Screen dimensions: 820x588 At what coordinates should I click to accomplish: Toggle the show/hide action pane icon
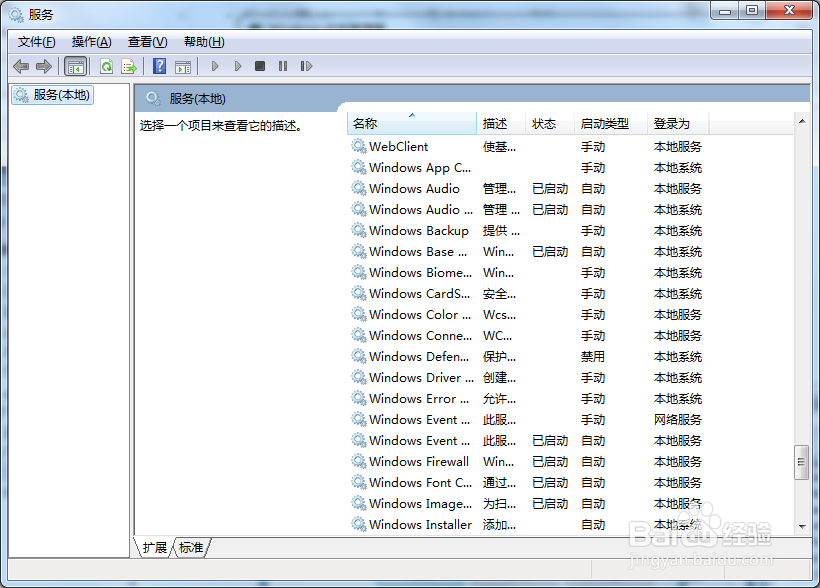point(183,67)
